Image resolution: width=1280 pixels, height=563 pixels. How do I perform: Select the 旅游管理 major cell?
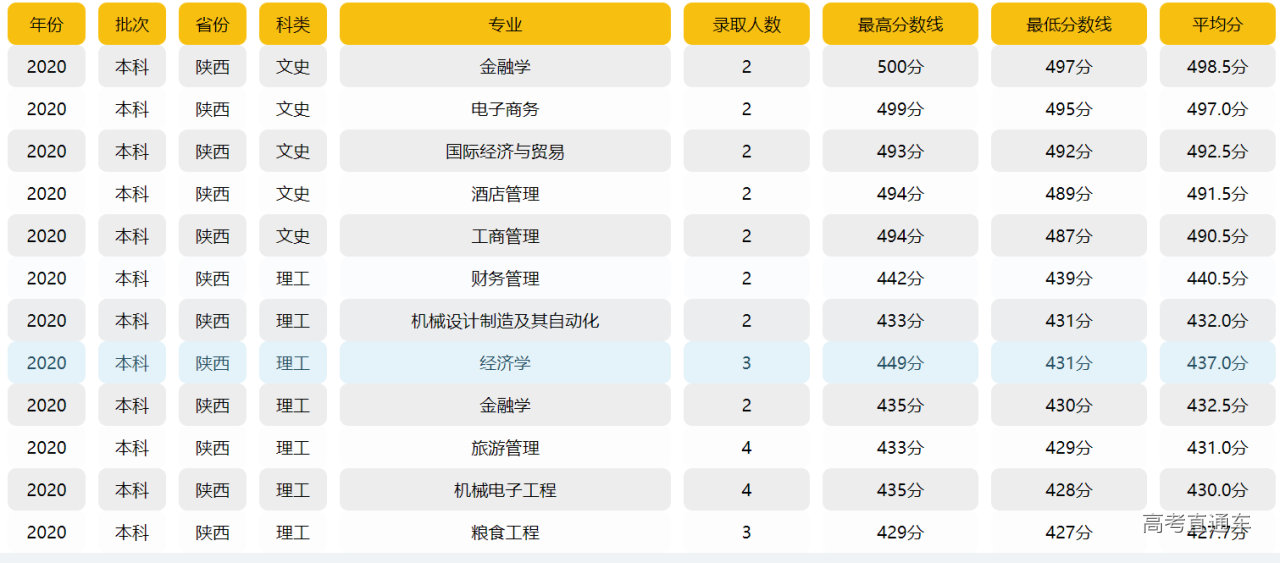(505, 448)
